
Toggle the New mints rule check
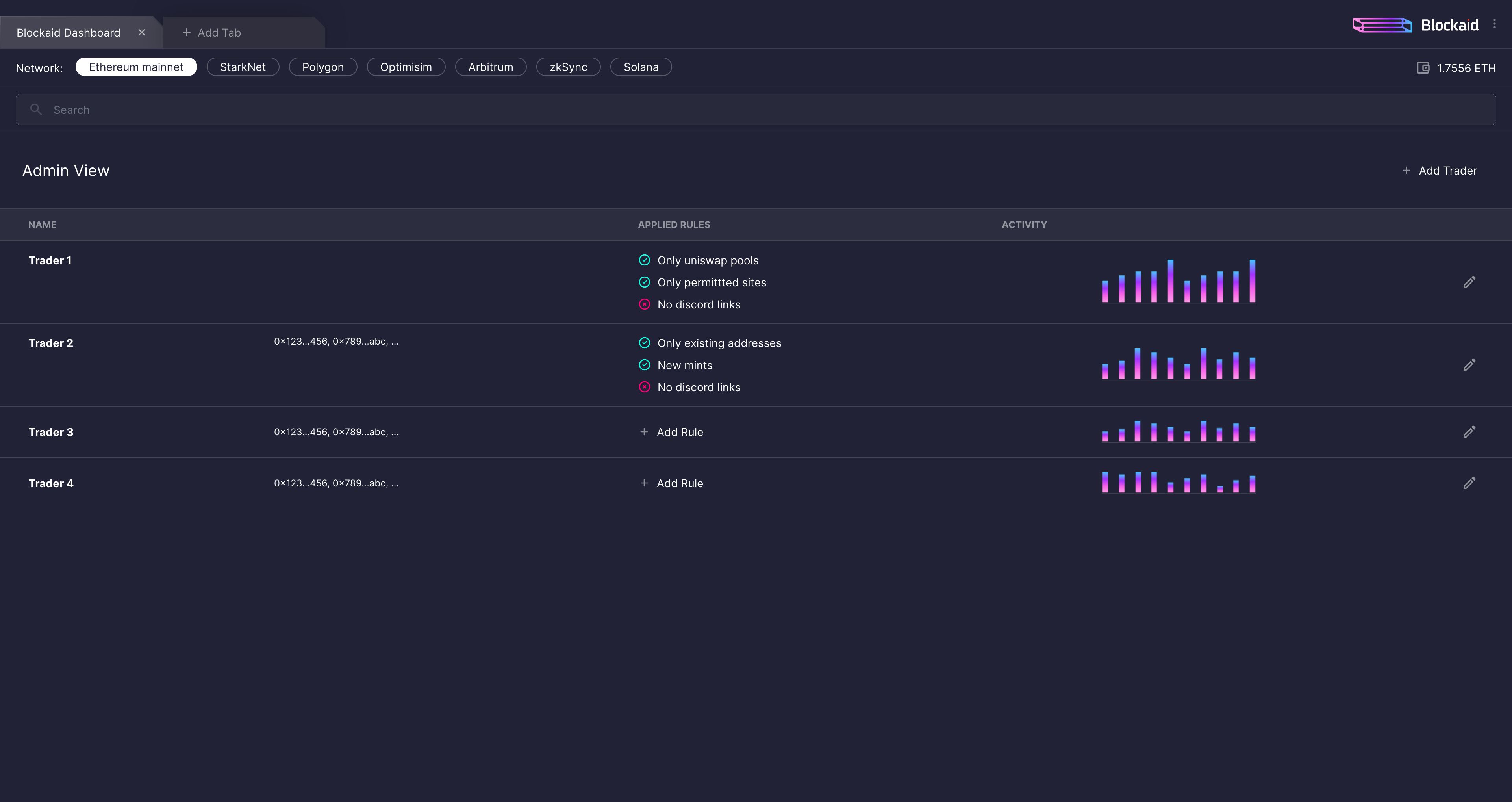(x=645, y=365)
